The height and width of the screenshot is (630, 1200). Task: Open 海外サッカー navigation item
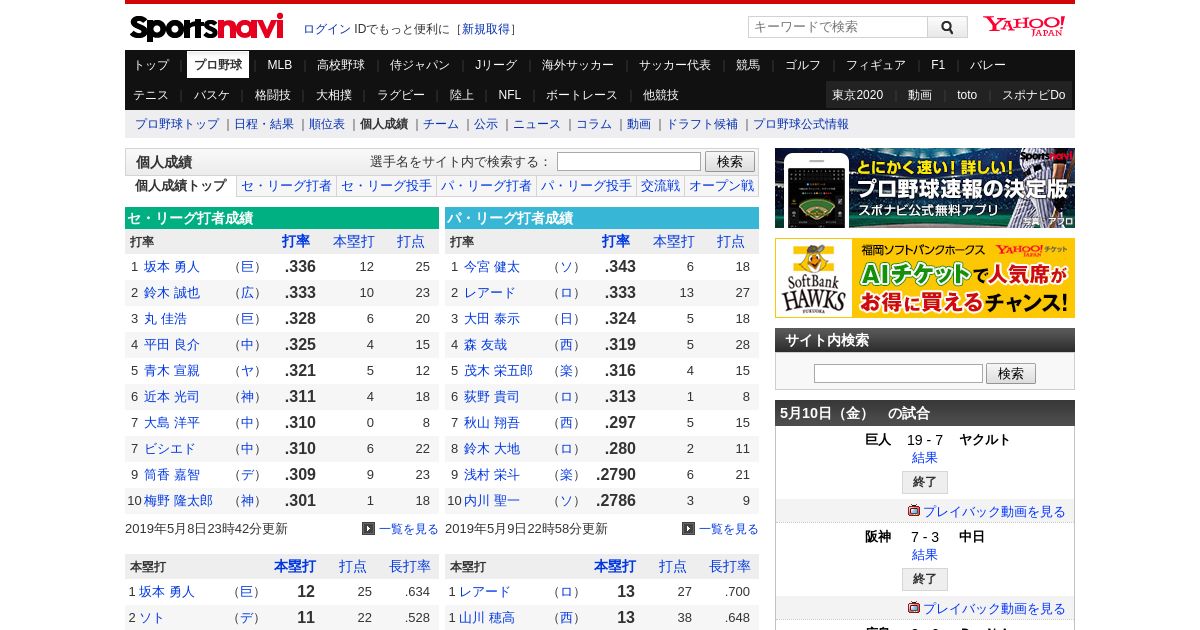pos(578,65)
